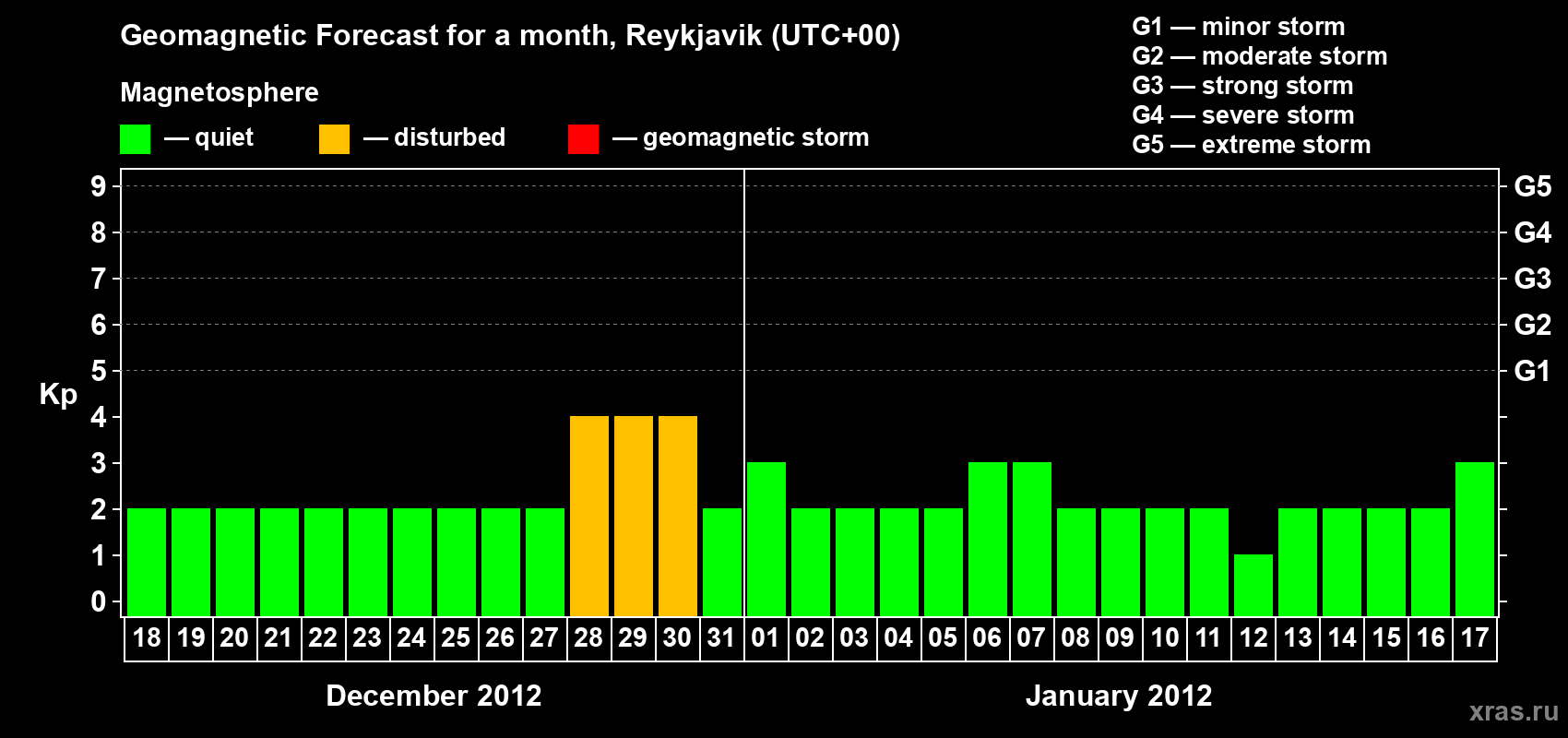This screenshot has width=1568, height=738.
Task: Click the 'G5' right axis label
Action: click(1533, 186)
